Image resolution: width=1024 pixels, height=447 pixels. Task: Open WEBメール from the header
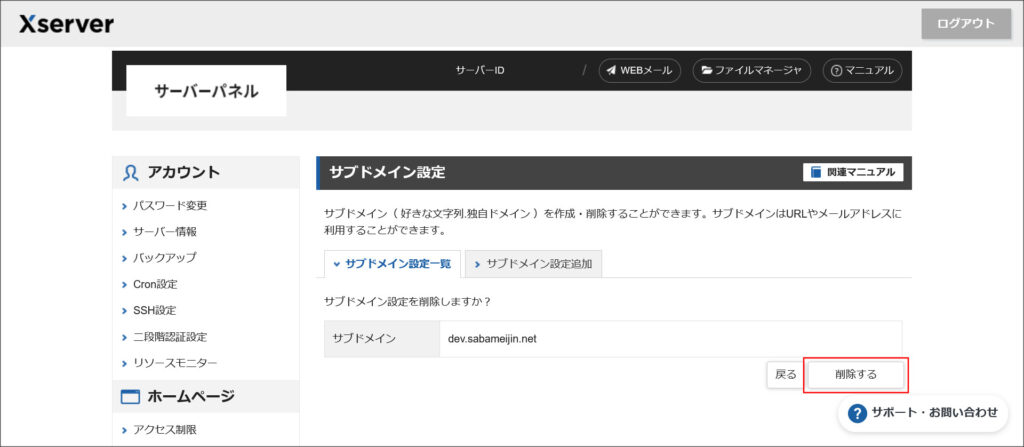click(640, 71)
